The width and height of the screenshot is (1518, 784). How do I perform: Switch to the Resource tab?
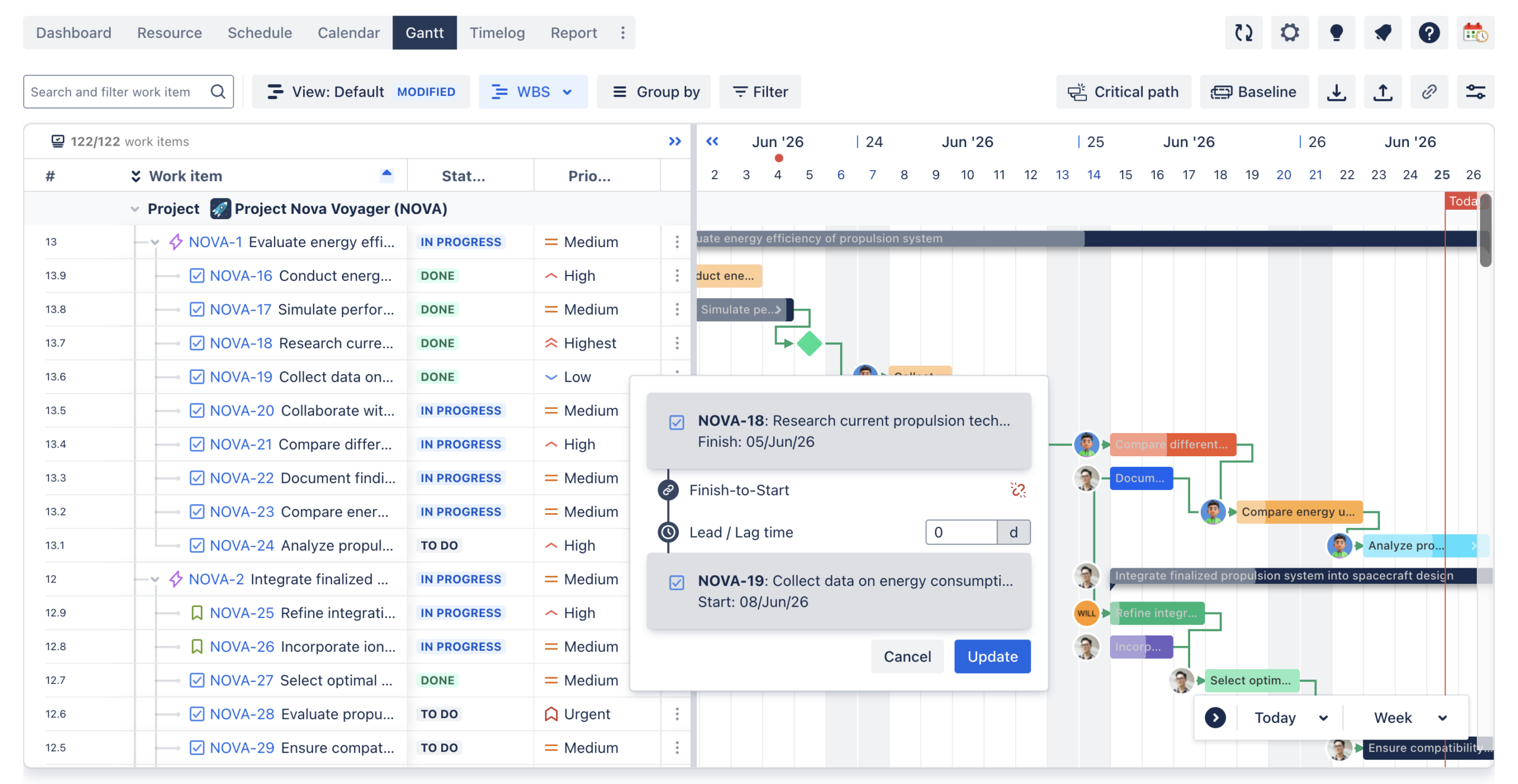170,33
